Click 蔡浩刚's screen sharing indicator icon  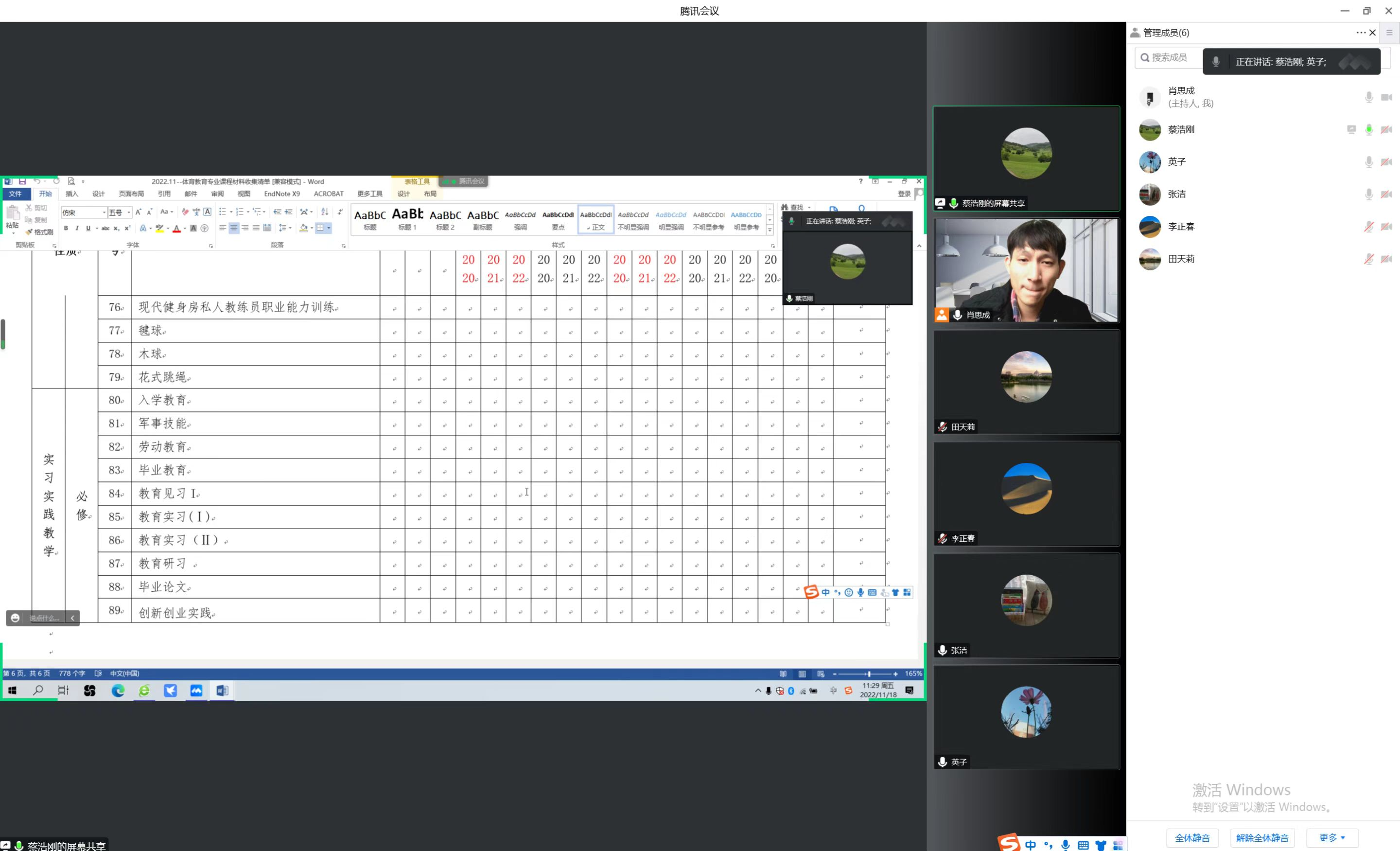click(x=1351, y=130)
